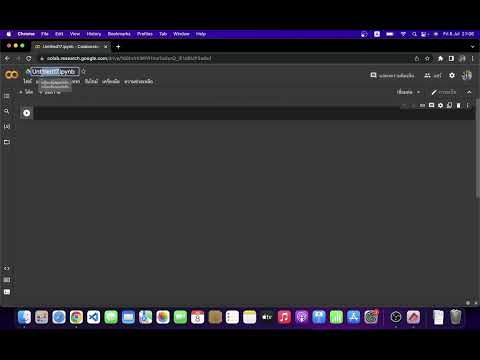Open Trash from the Dock
The height and width of the screenshot is (360, 480).
456,317
